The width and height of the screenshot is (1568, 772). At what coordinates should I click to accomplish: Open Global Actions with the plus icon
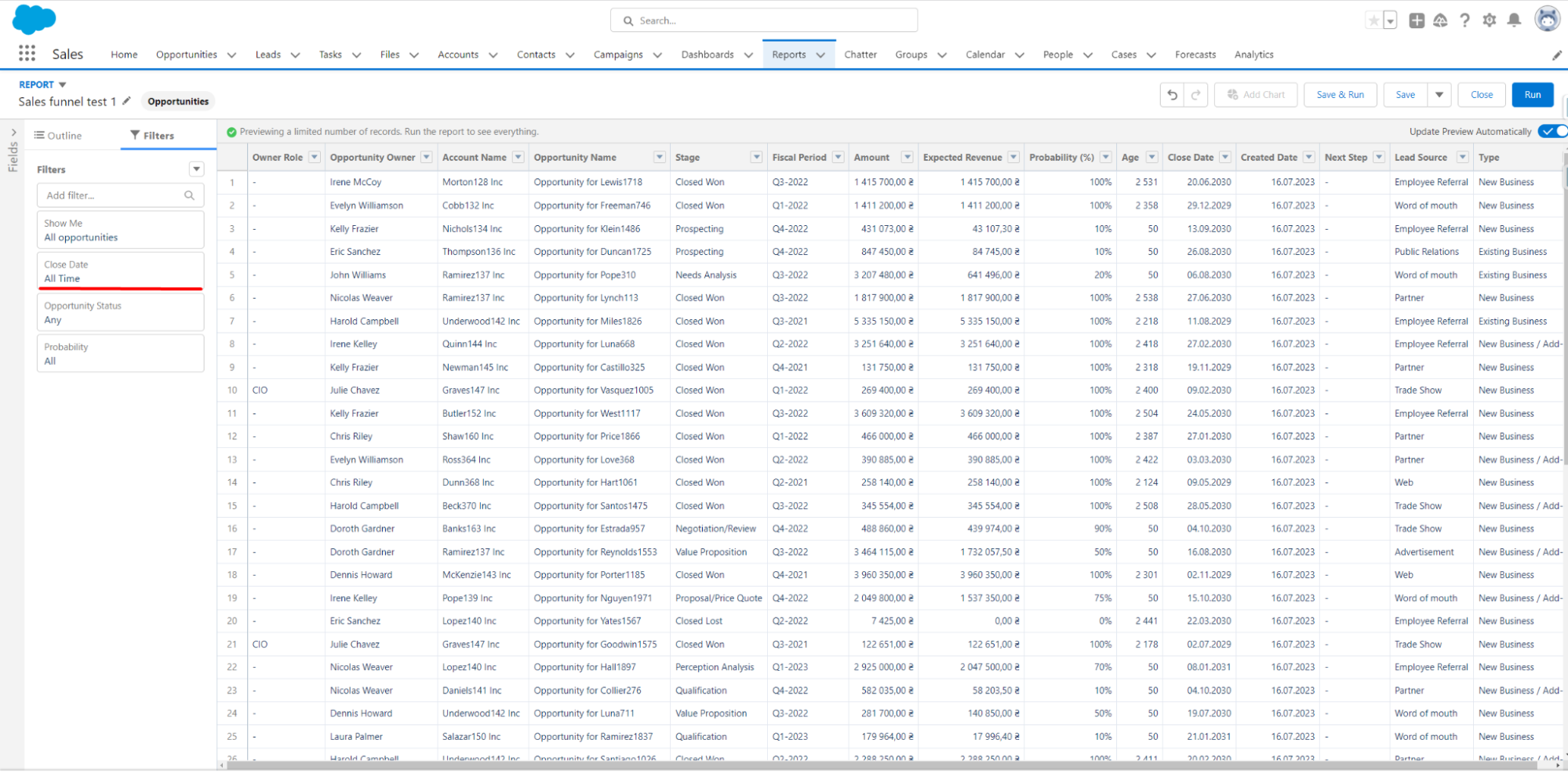pos(1417,21)
